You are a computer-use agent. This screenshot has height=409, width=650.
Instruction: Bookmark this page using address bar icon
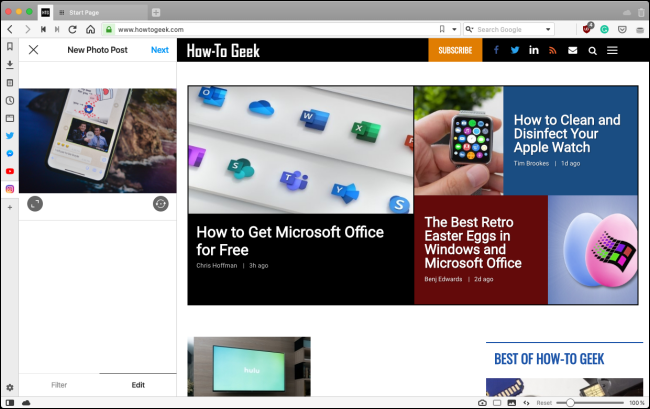coord(442,29)
